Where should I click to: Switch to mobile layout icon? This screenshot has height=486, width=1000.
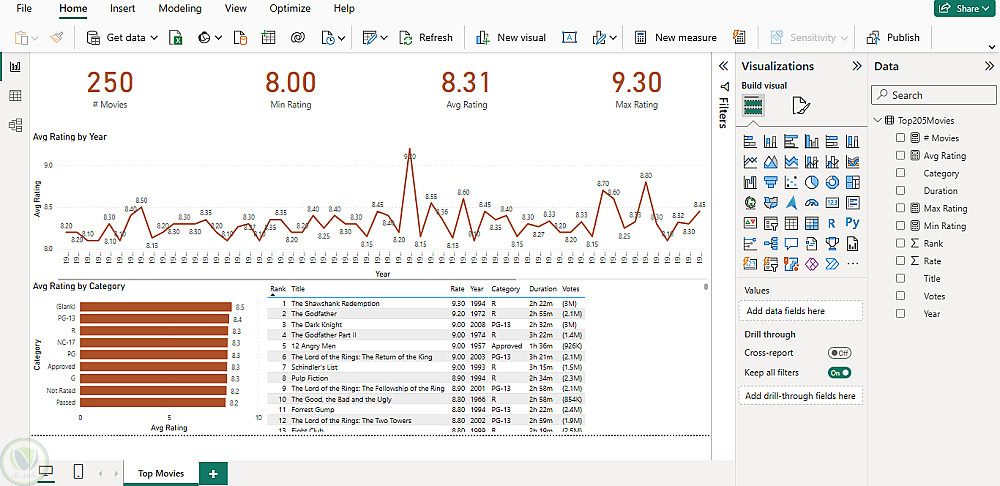[x=78, y=473]
